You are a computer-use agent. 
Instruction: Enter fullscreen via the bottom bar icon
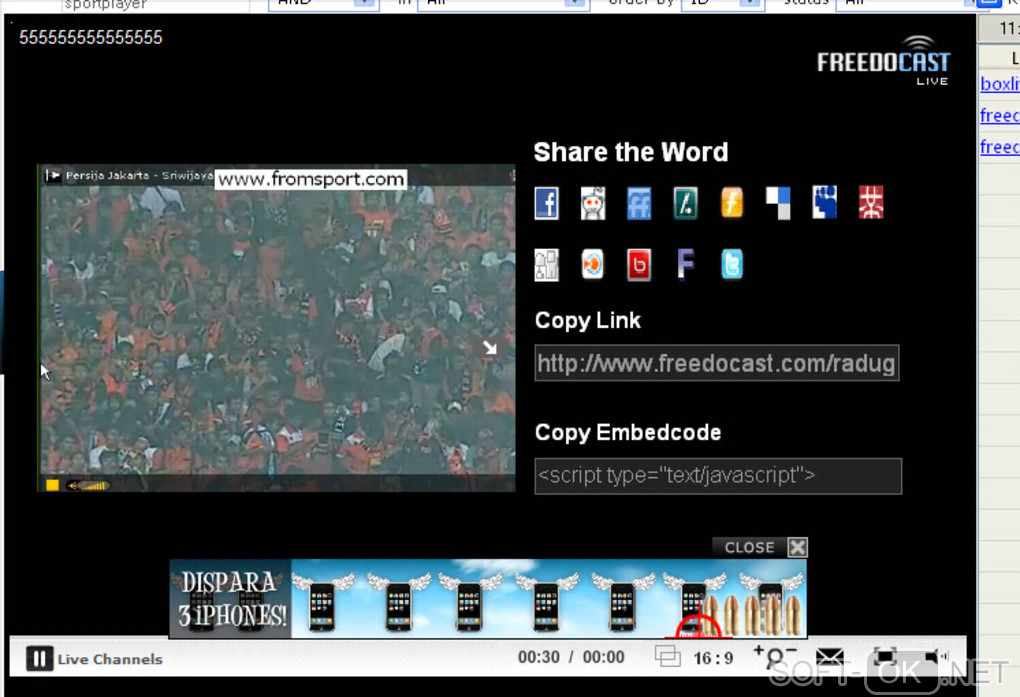coord(885,657)
